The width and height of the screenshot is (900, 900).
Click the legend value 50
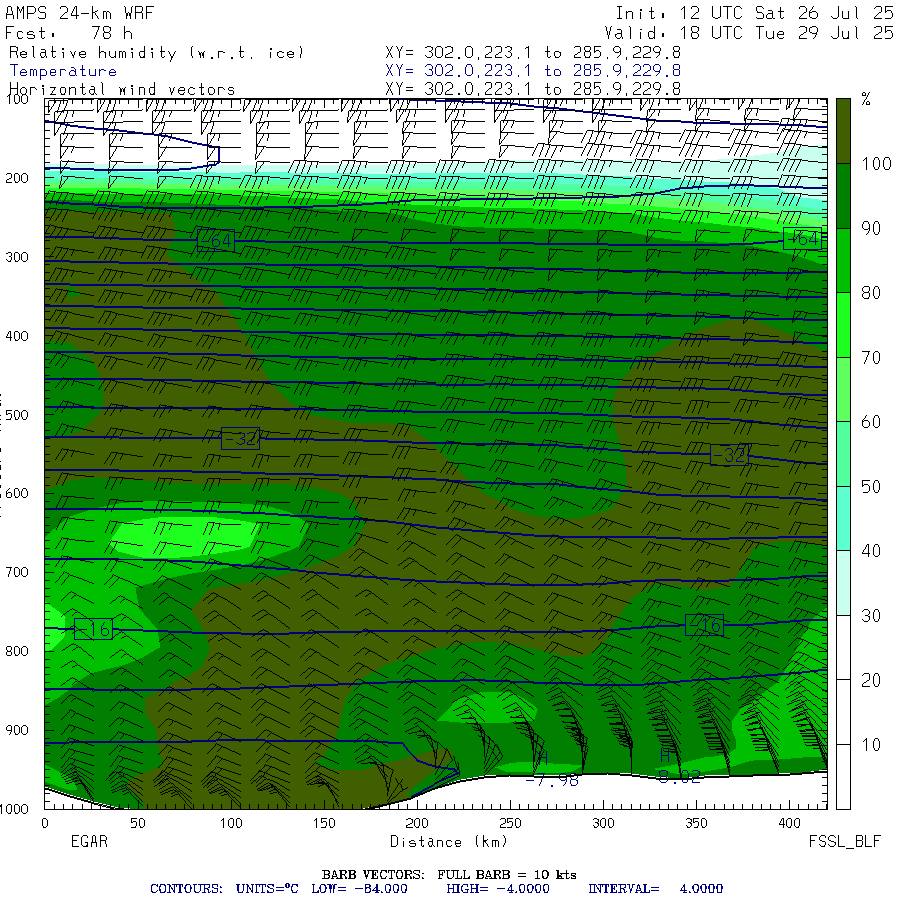tap(871, 487)
